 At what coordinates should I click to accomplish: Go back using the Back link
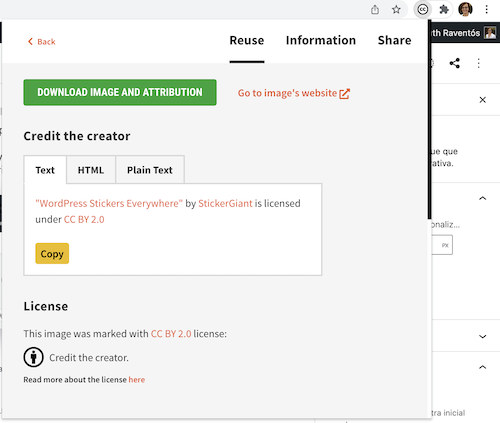tap(42, 42)
